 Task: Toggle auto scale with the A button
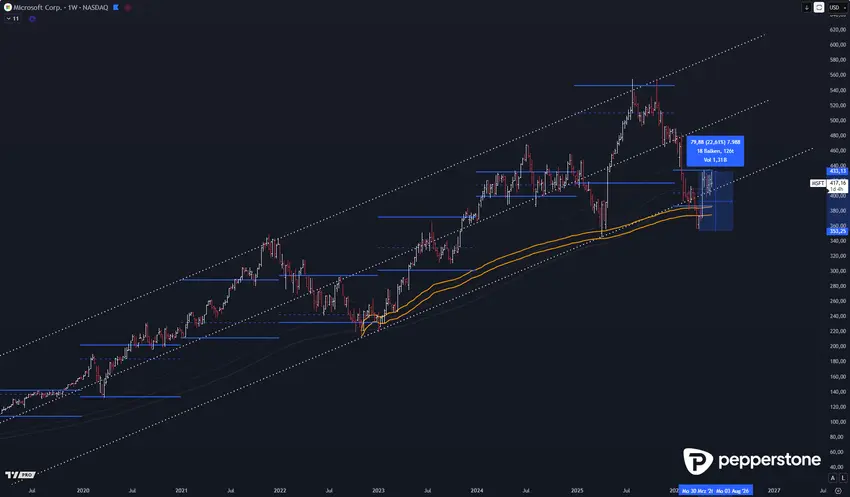tap(833, 478)
